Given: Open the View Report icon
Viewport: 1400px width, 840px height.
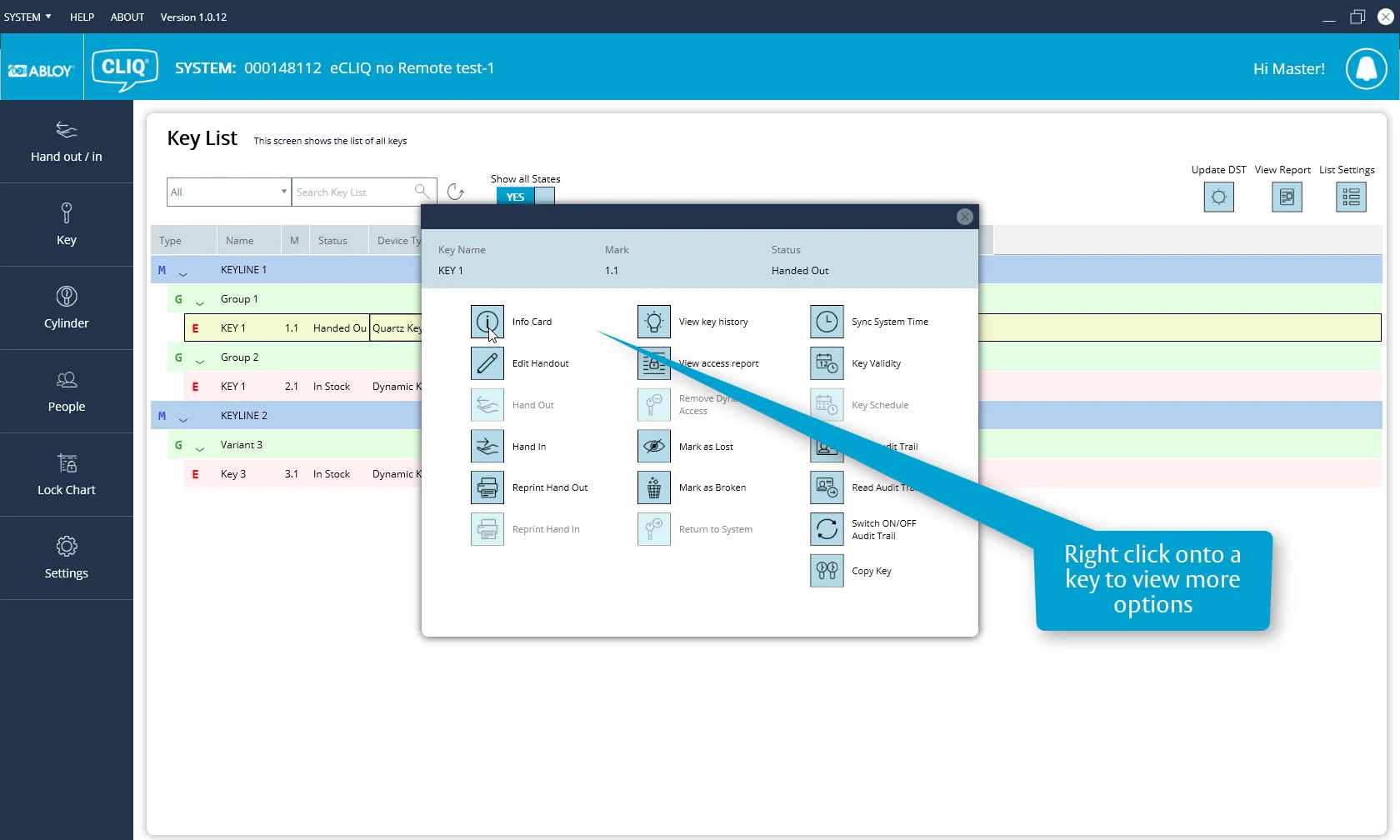Looking at the screenshot, I should 1287,197.
